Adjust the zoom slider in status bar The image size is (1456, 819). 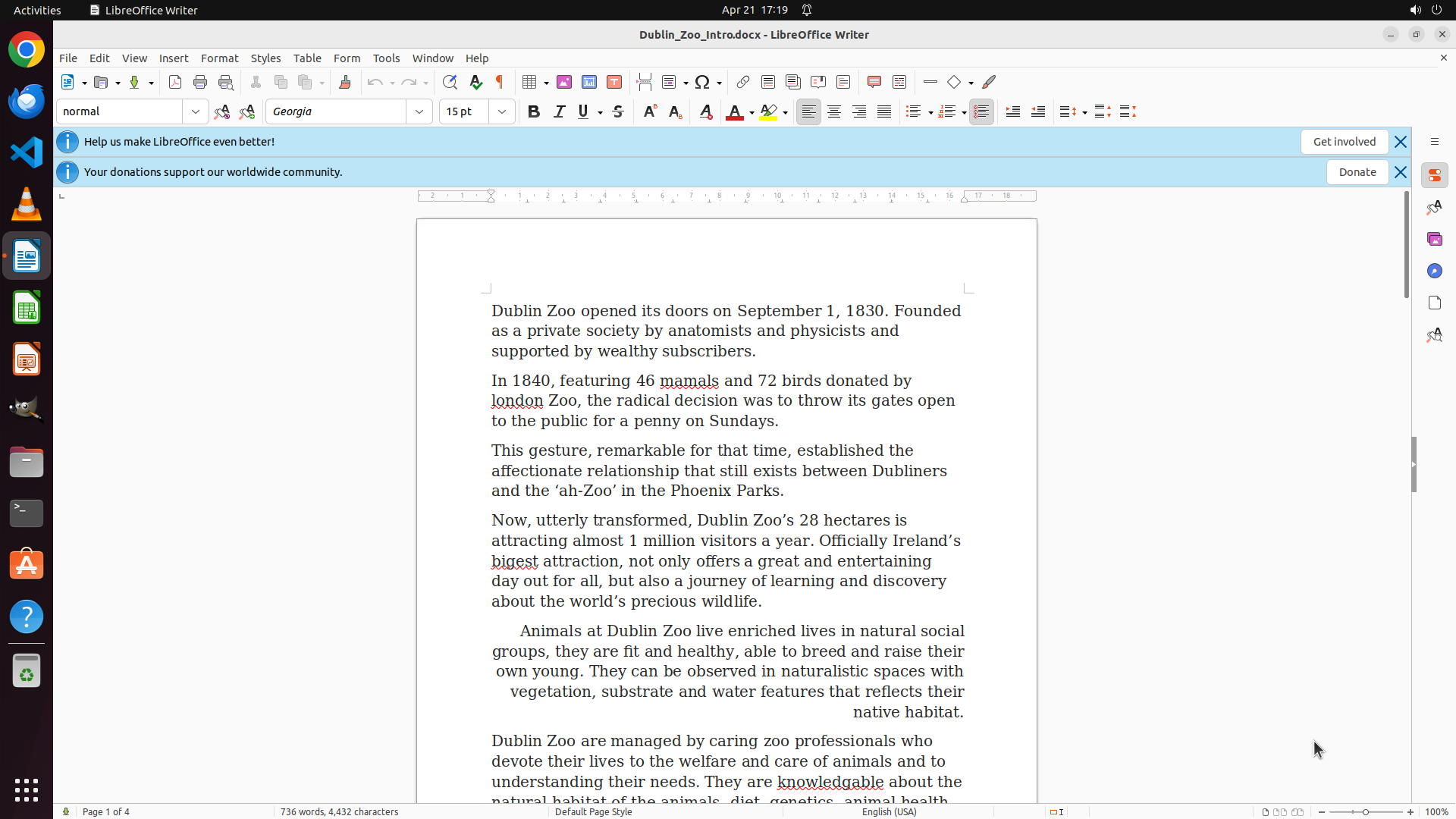point(1366,811)
